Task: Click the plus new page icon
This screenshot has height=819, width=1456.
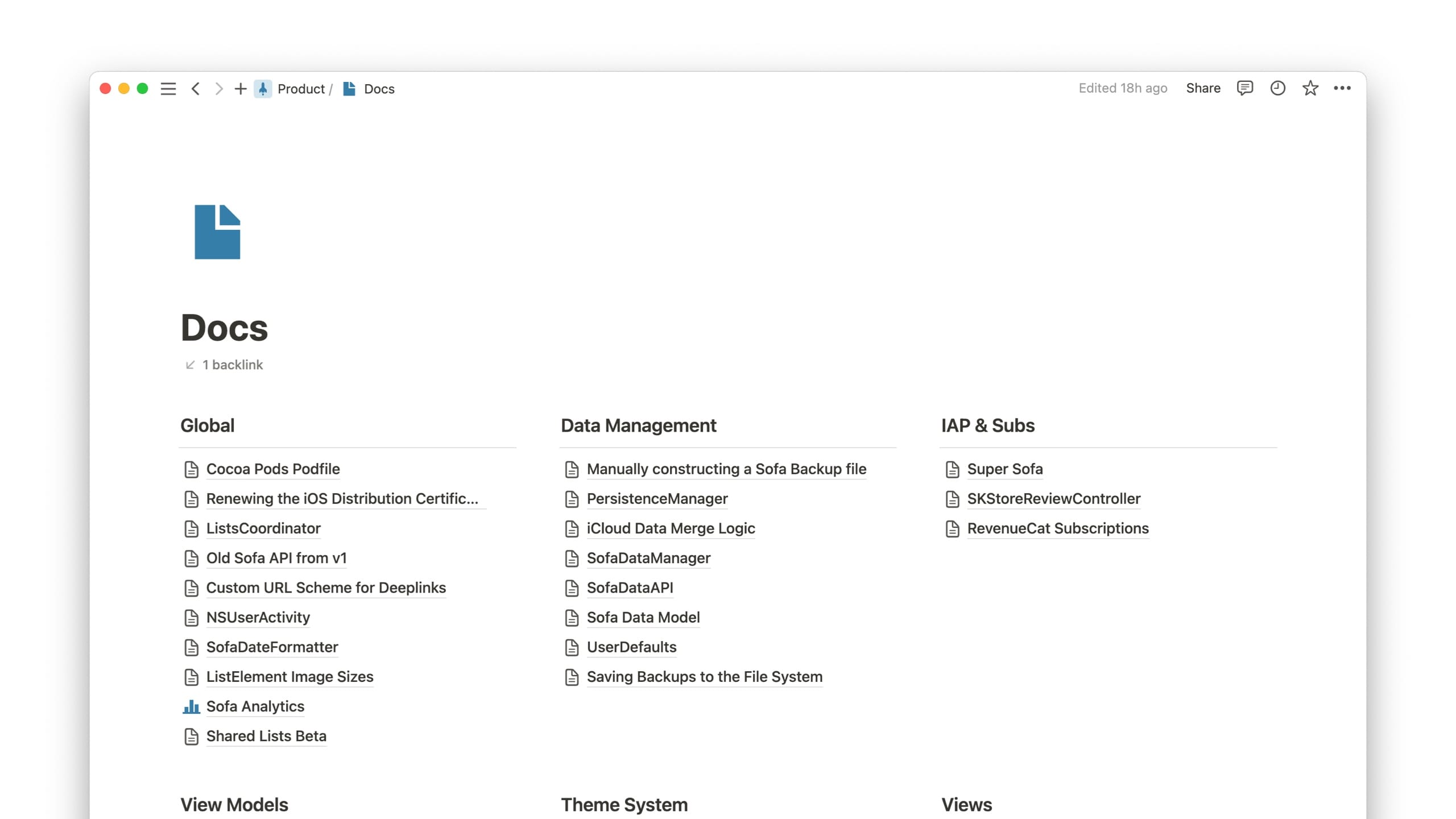Action: (x=241, y=89)
